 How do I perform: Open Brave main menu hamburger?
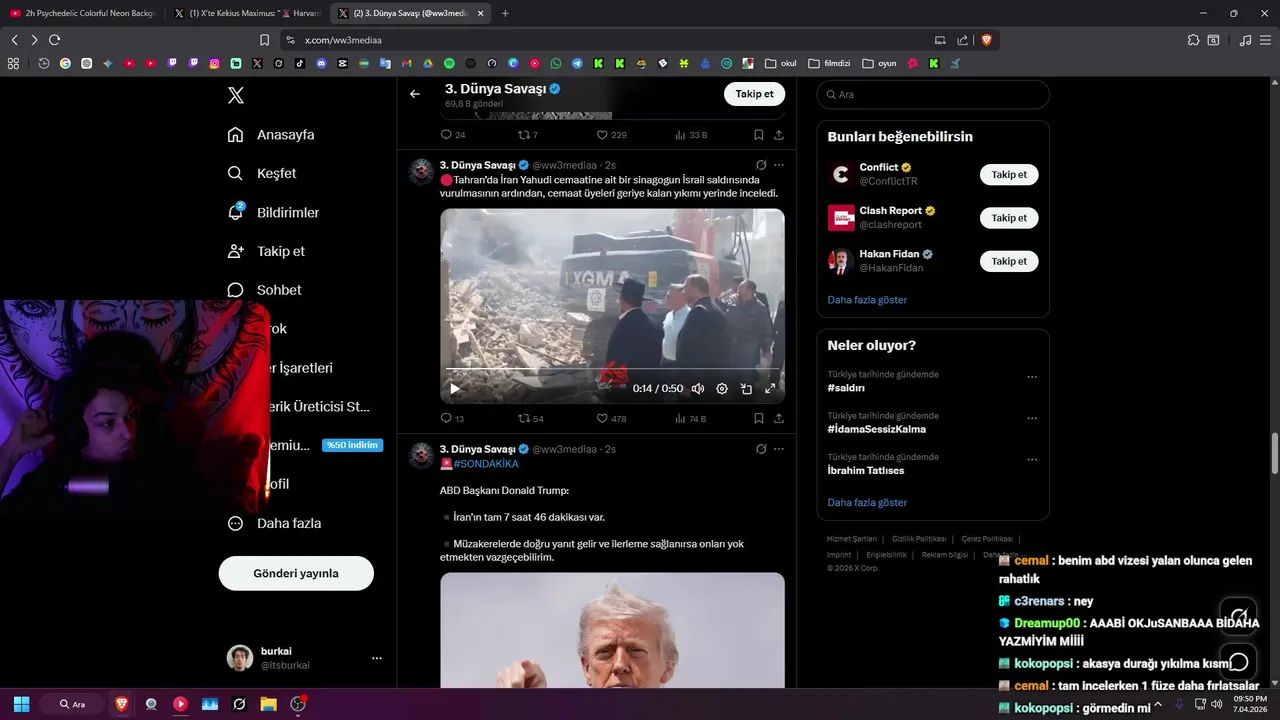[x=1267, y=40]
